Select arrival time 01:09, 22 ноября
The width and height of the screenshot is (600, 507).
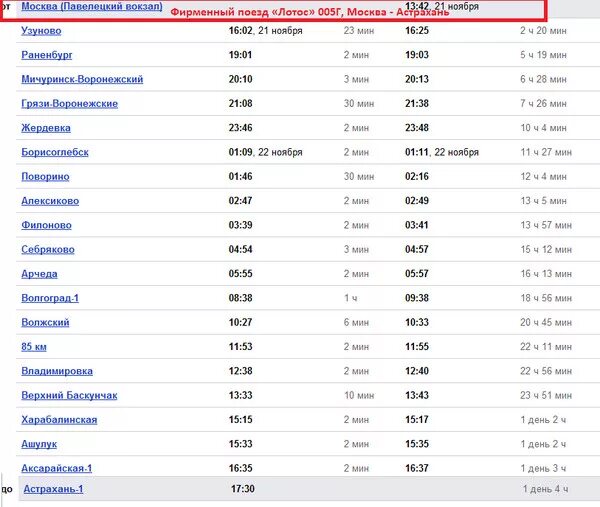tap(266, 152)
